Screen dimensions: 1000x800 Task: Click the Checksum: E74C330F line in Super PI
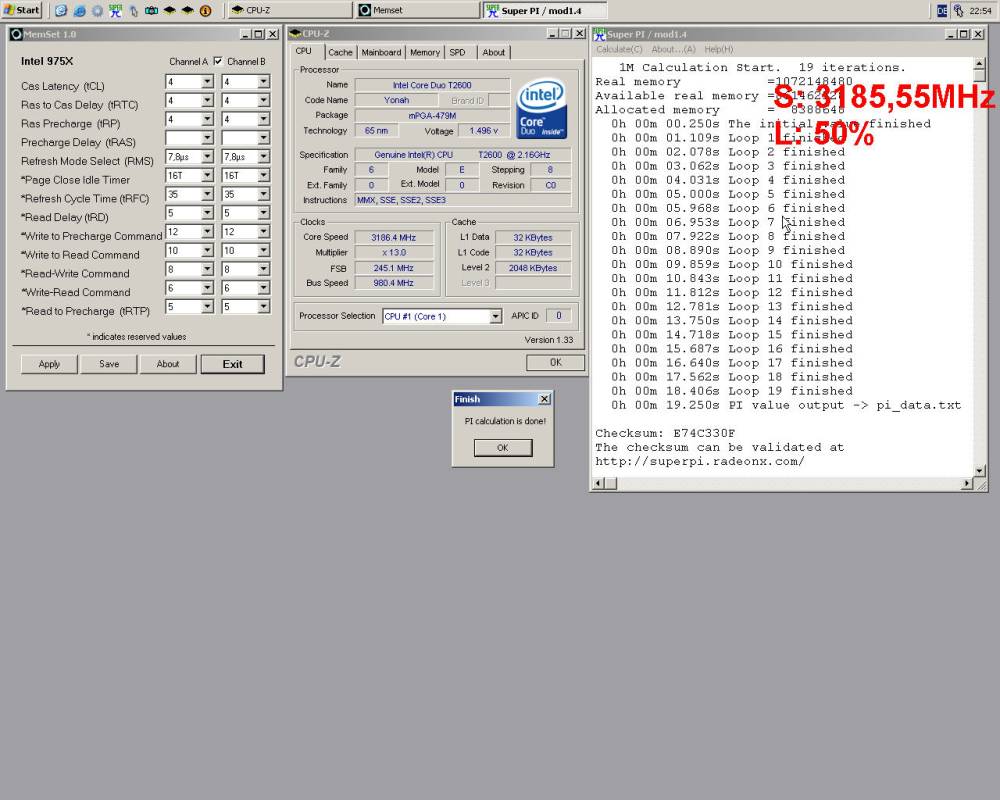[665, 433]
